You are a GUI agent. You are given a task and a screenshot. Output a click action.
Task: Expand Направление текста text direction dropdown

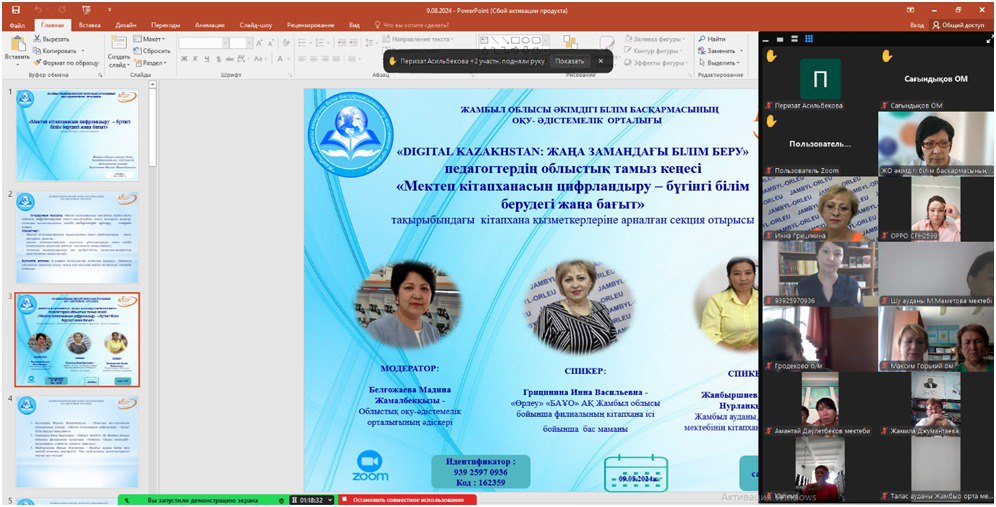point(419,39)
